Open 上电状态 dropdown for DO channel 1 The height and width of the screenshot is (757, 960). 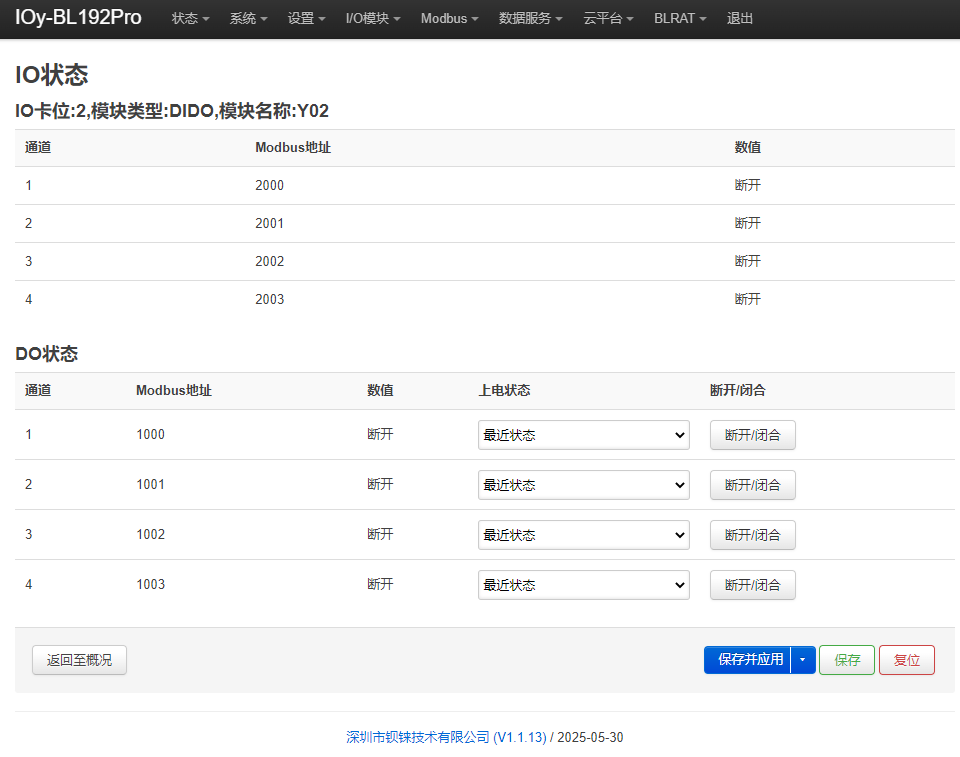583,435
